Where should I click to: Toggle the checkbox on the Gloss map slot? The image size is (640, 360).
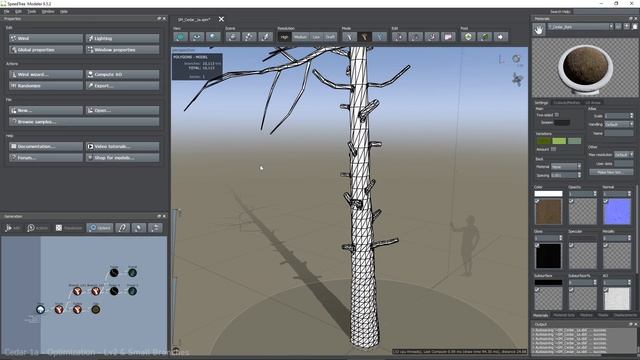[537, 245]
